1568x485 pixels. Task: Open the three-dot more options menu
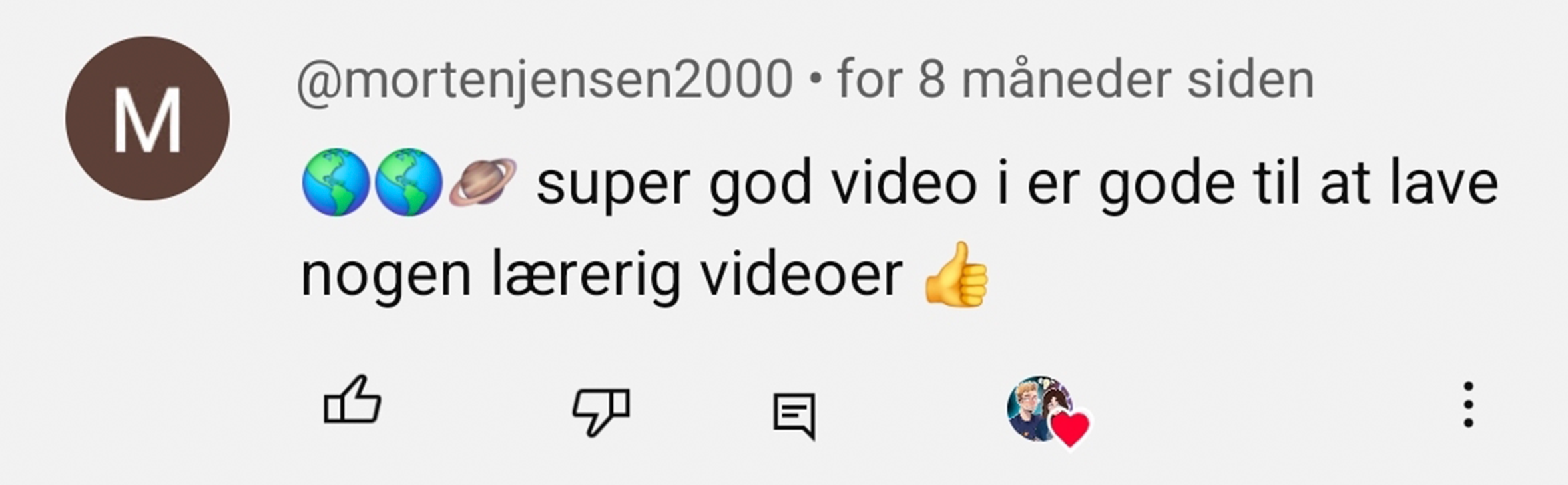(1468, 404)
